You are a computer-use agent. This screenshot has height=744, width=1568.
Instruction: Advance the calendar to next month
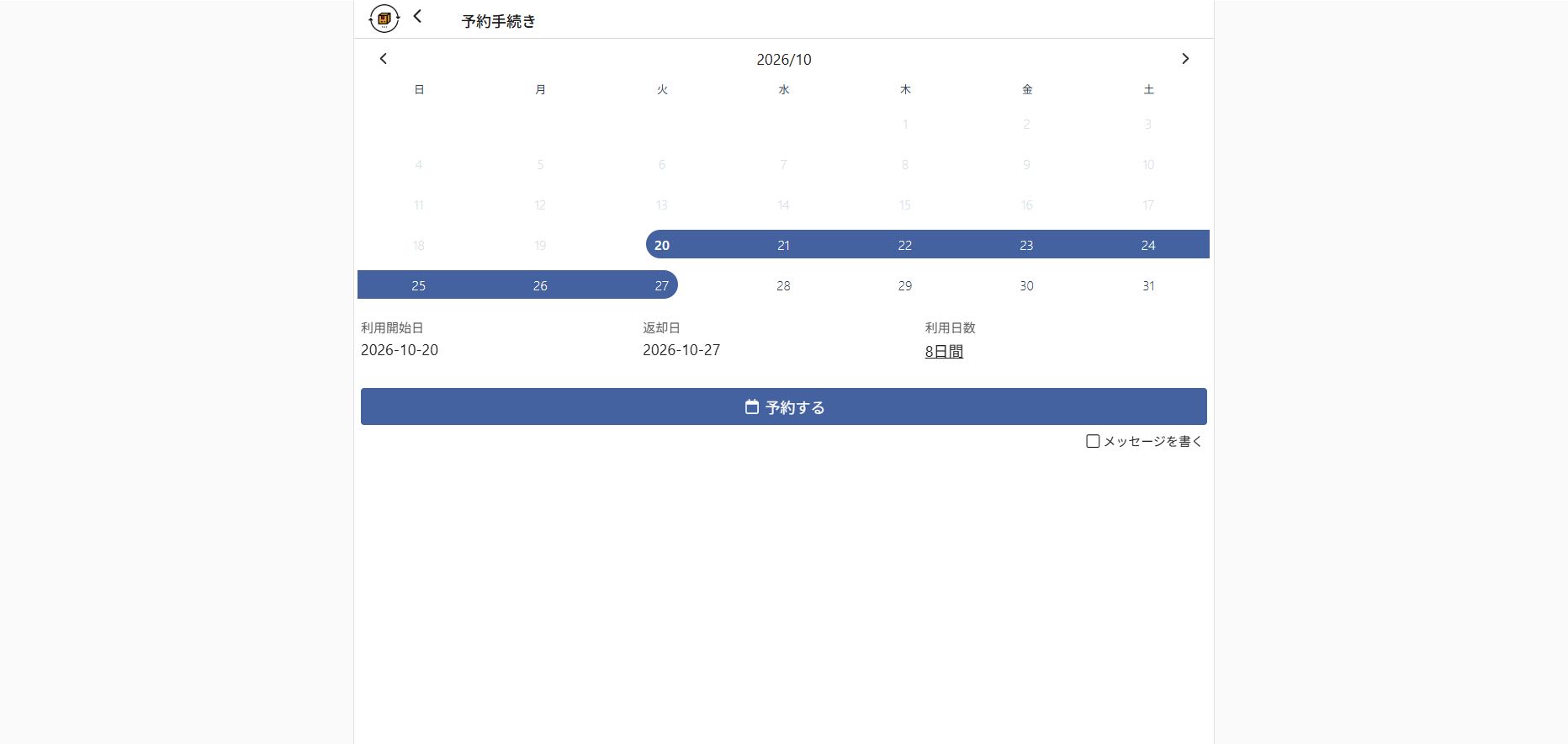pyautogui.click(x=1185, y=59)
